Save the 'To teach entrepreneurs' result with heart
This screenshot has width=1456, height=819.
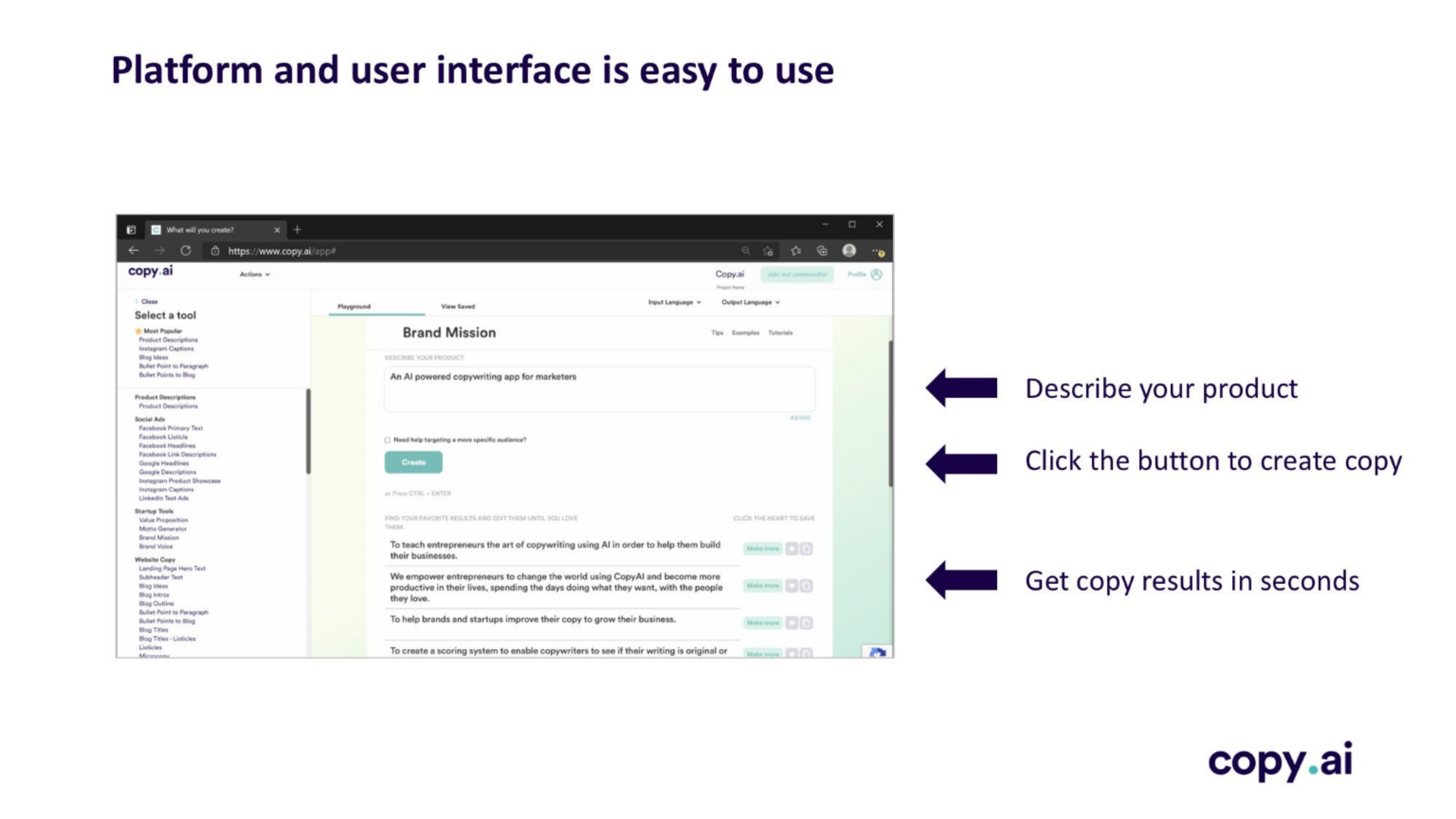pos(792,549)
